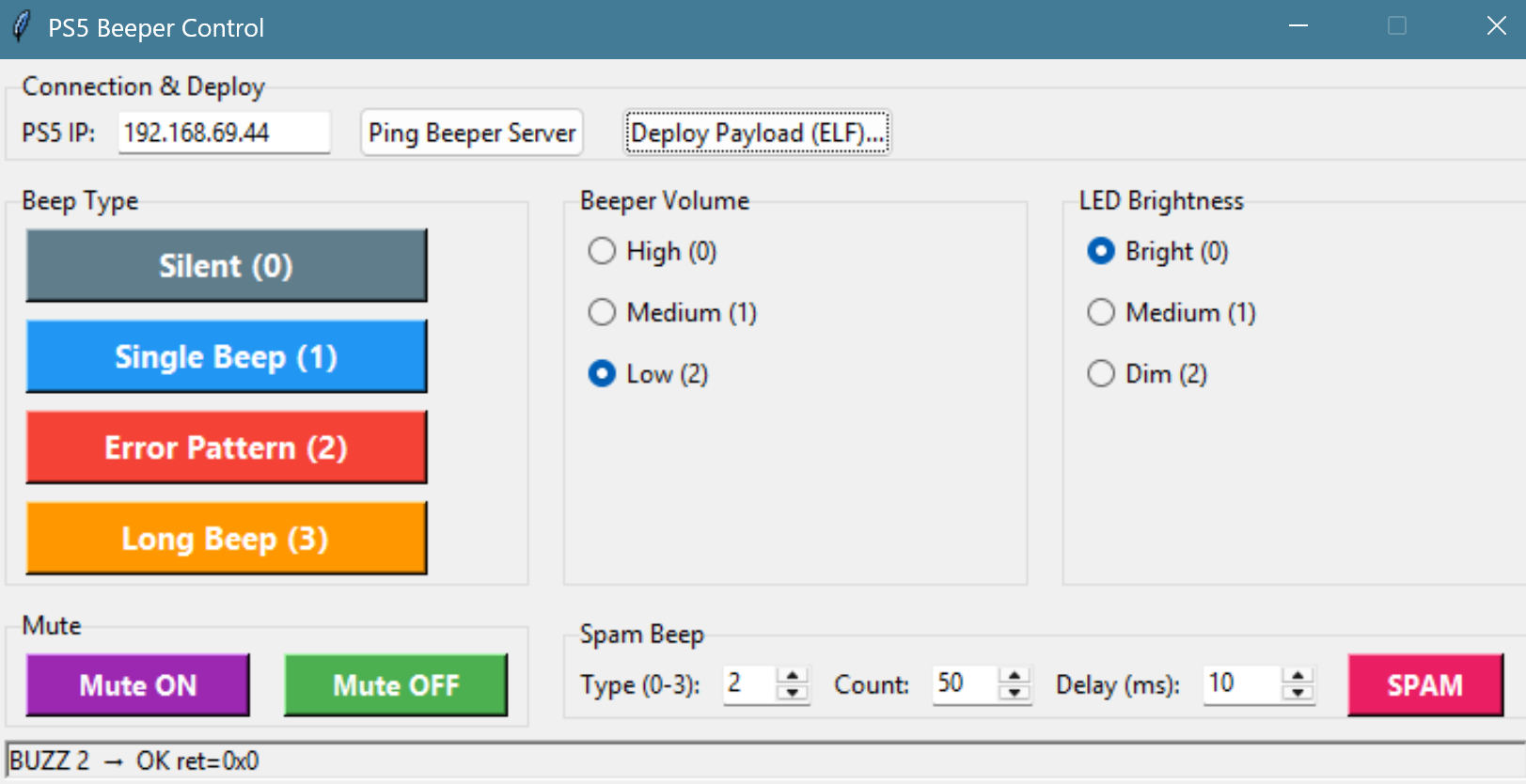Click the spam Type (0-3) value field
This screenshot has height=784, width=1526.
(749, 684)
